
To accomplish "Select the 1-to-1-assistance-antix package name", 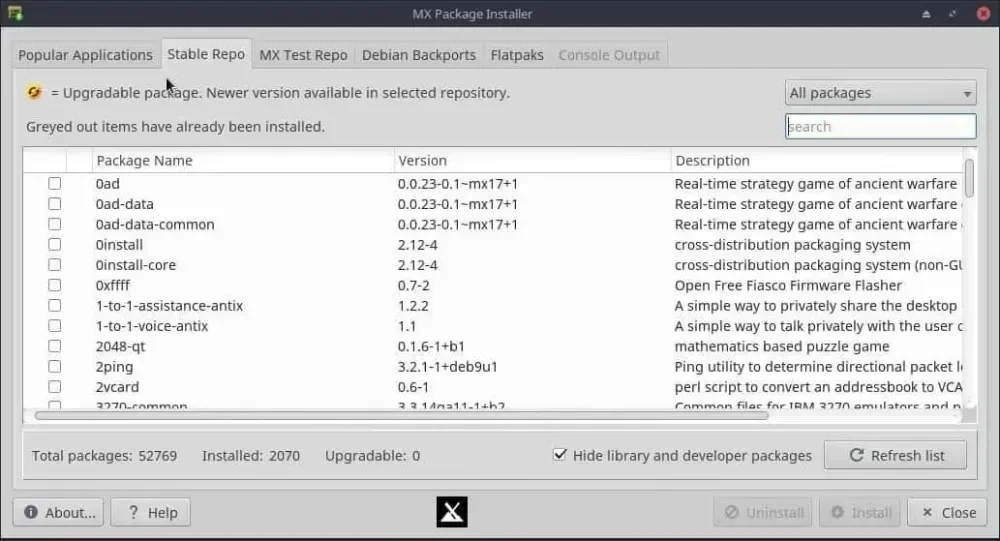I will (x=169, y=306).
